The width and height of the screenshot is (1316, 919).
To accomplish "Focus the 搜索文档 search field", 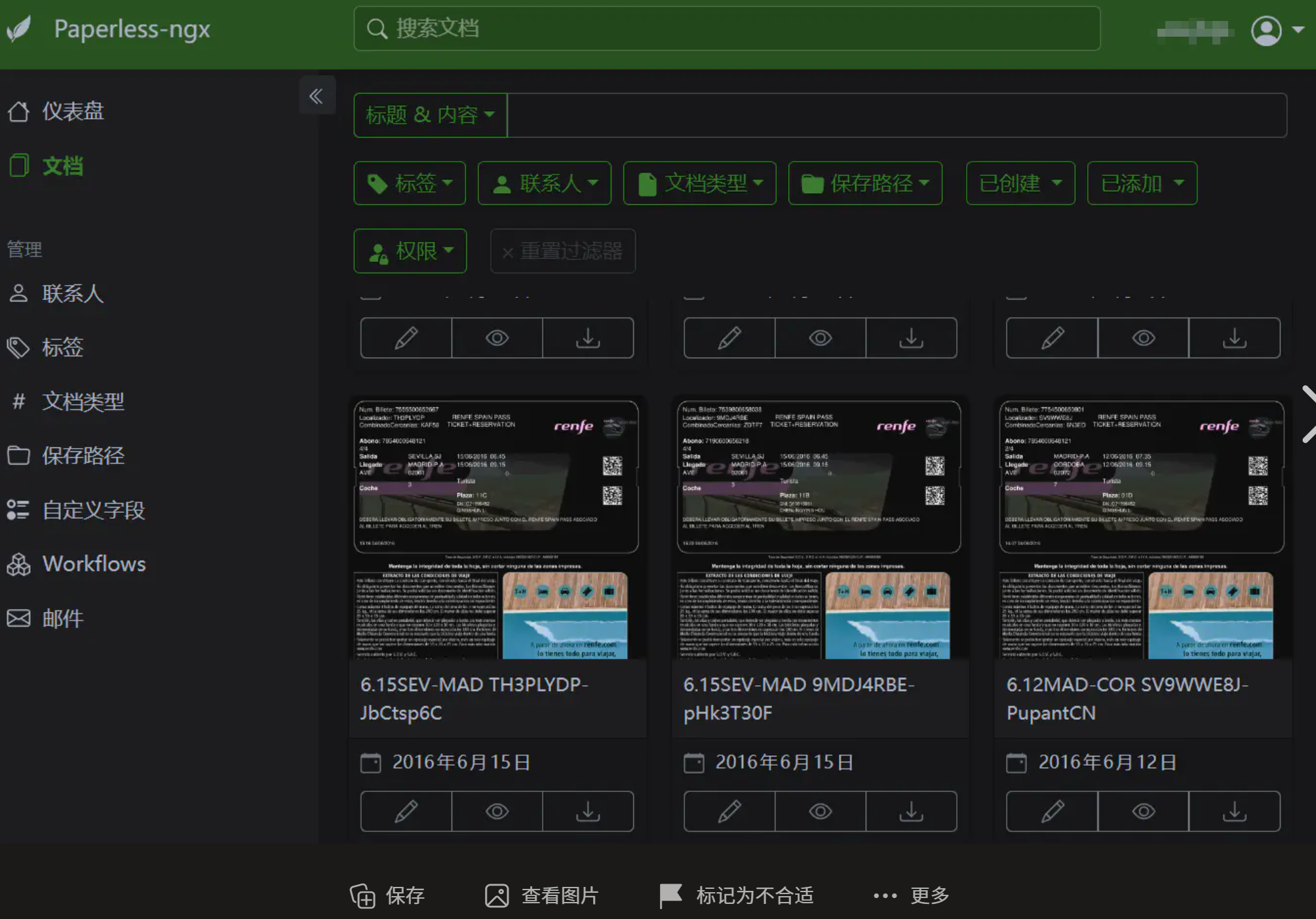I will (x=727, y=29).
